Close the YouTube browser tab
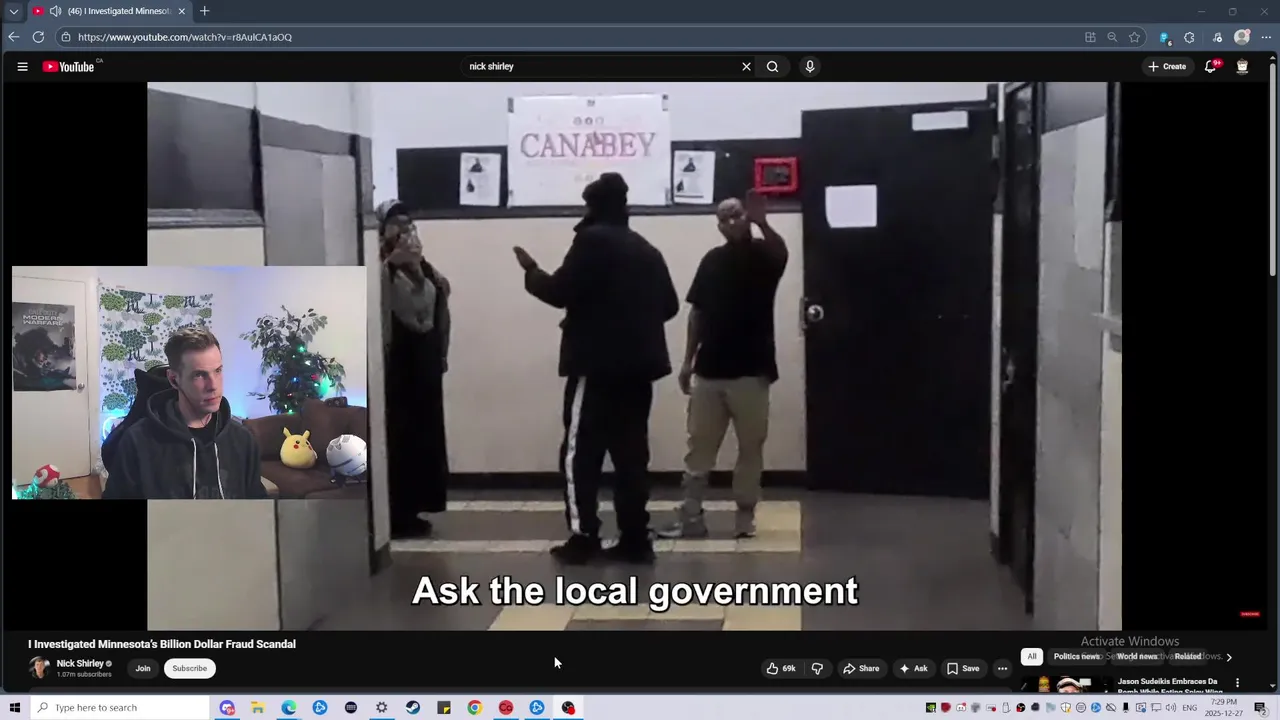Screen dimensions: 1280x720 click(181, 11)
